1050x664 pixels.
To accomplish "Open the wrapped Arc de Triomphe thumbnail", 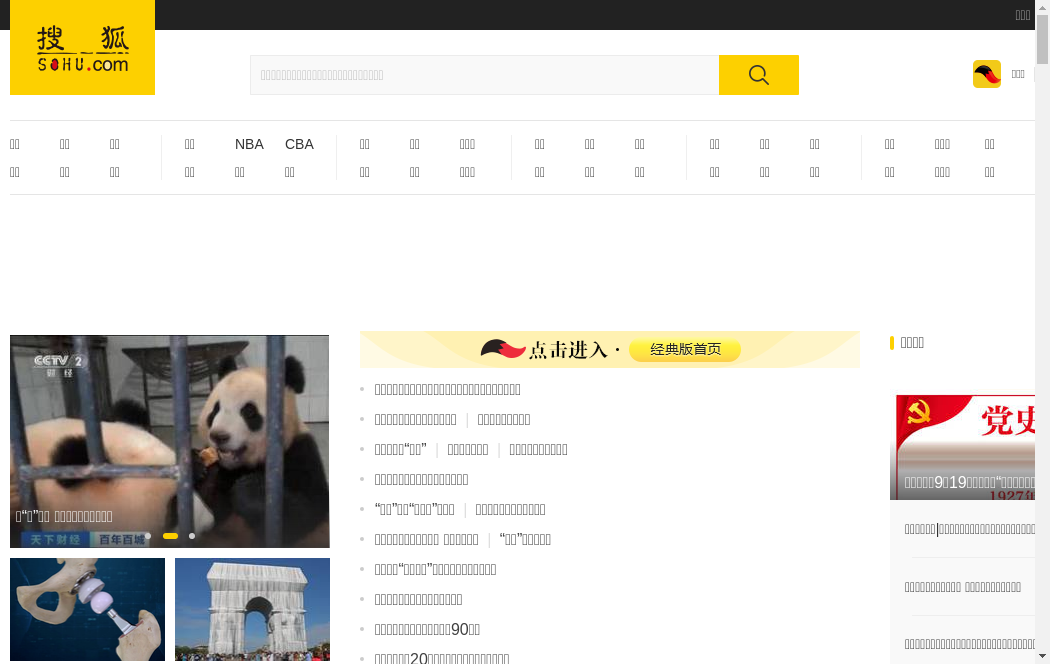I will [252, 608].
